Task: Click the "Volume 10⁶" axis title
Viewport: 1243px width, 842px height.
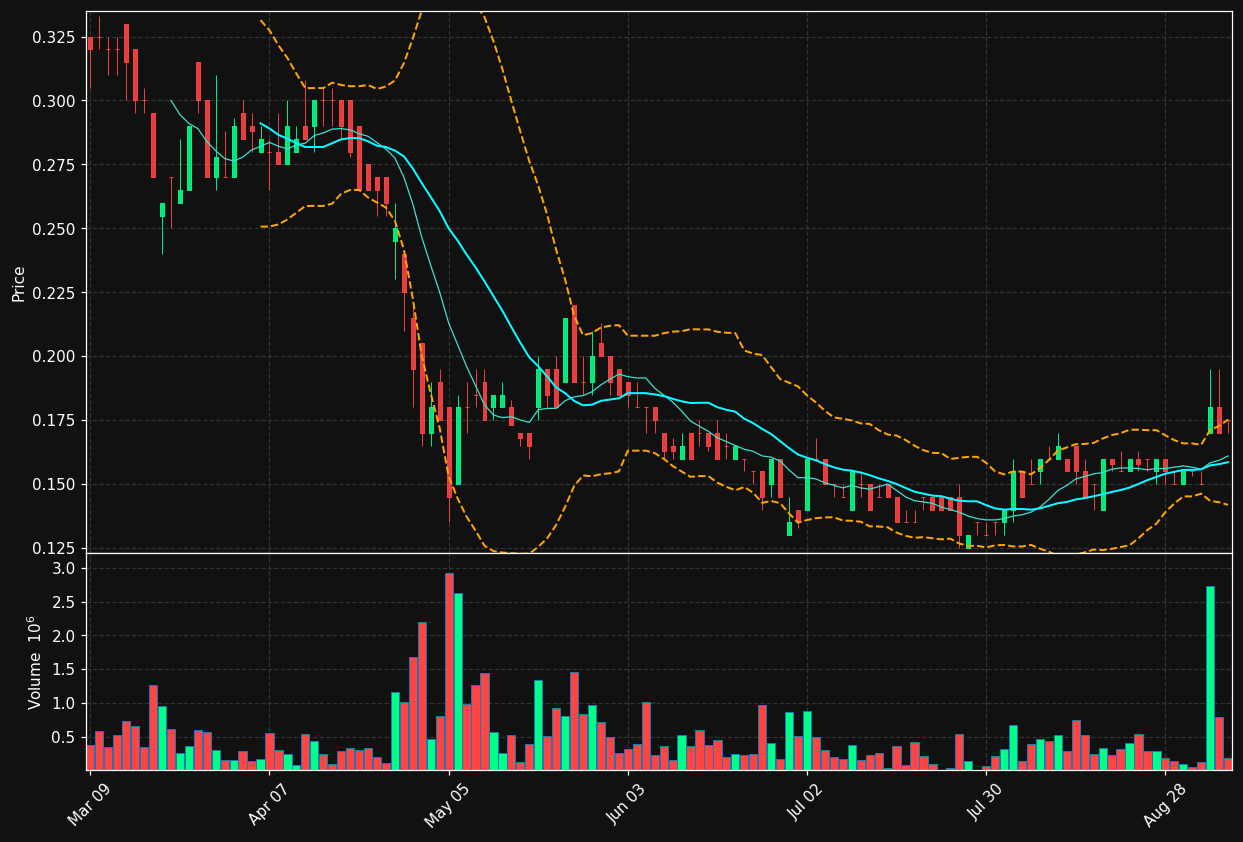Action: [35, 662]
